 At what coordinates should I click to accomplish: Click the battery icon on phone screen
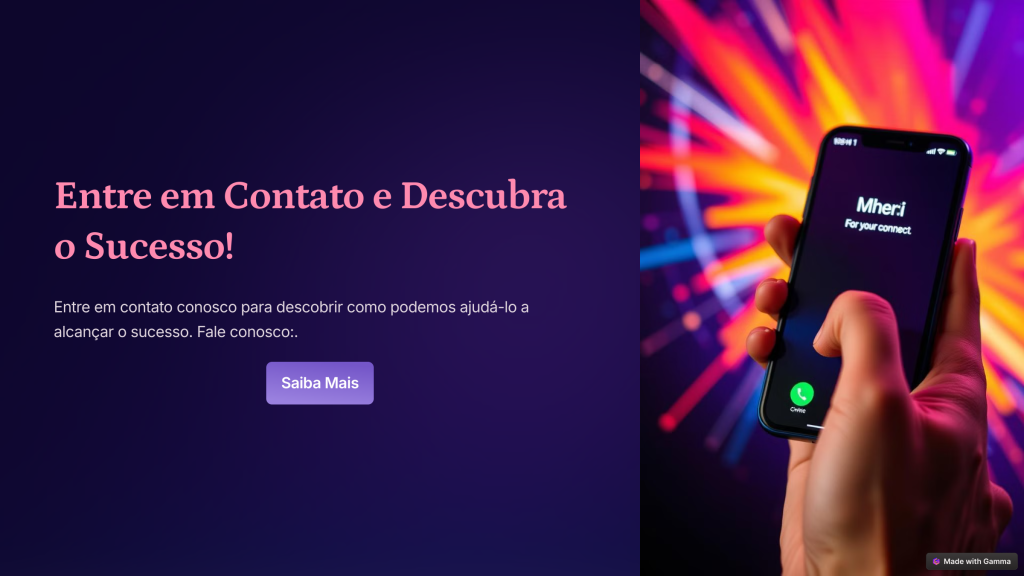[x=952, y=153]
